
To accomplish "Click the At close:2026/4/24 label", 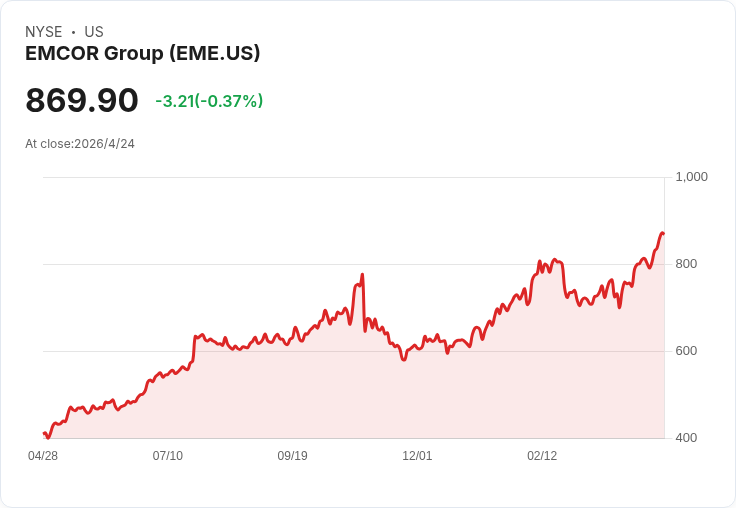I will click(x=80, y=144).
